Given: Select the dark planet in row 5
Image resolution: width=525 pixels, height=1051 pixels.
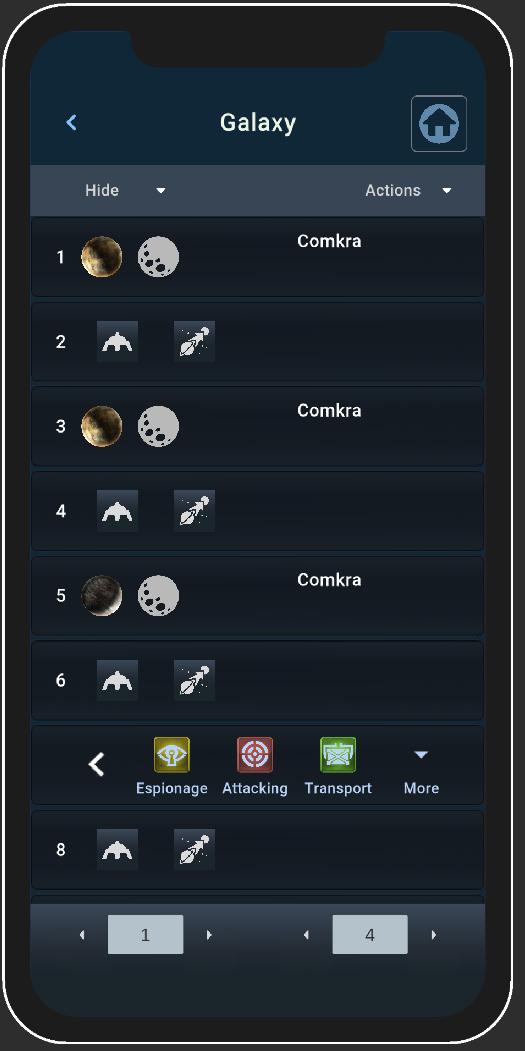Looking at the screenshot, I should tap(102, 595).
